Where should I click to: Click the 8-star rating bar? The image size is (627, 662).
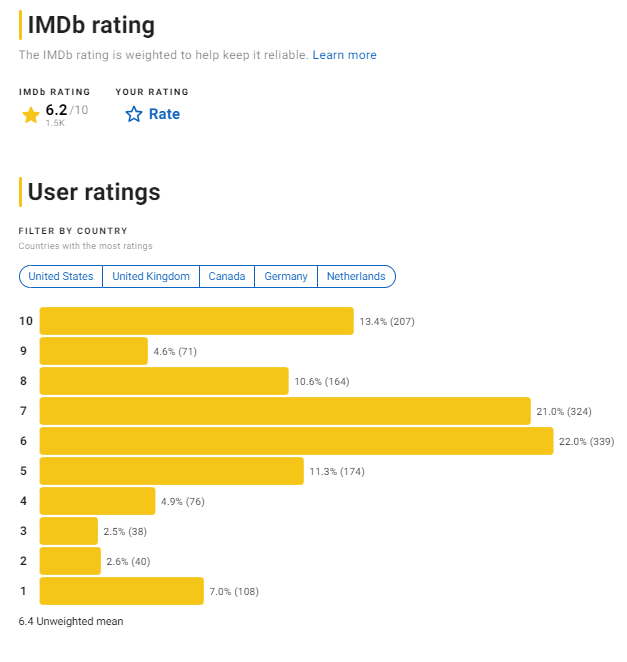point(164,381)
